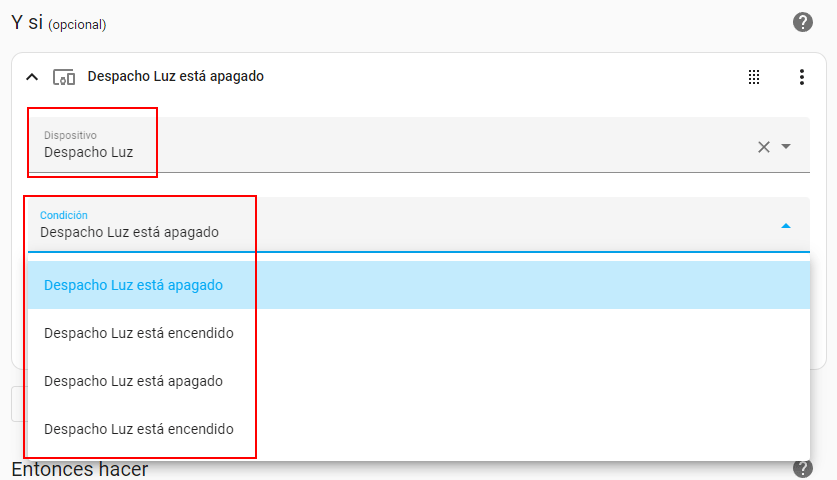Click the condition card title 'Despacho Luz está apagado'
The width and height of the screenshot is (837, 480).
176,76
